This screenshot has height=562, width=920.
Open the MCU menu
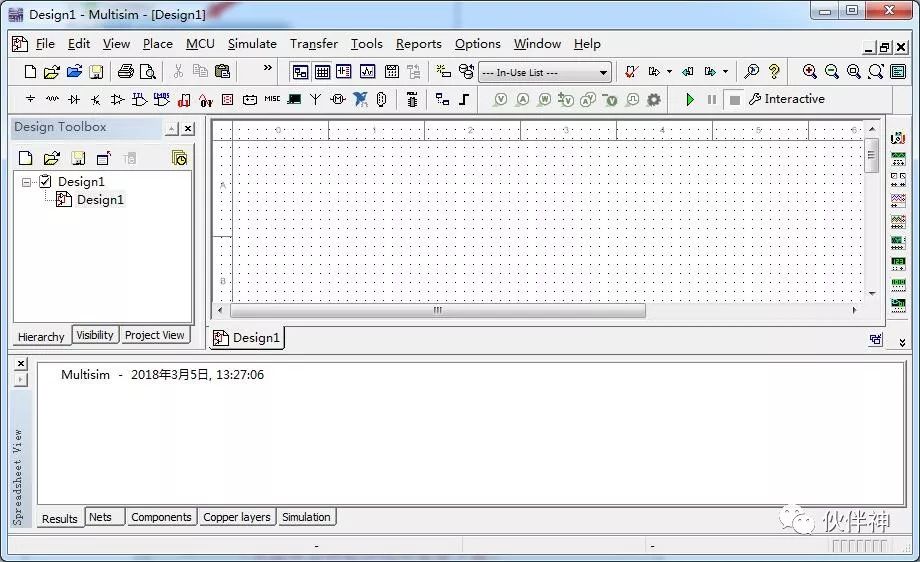[x=200, y=44]
